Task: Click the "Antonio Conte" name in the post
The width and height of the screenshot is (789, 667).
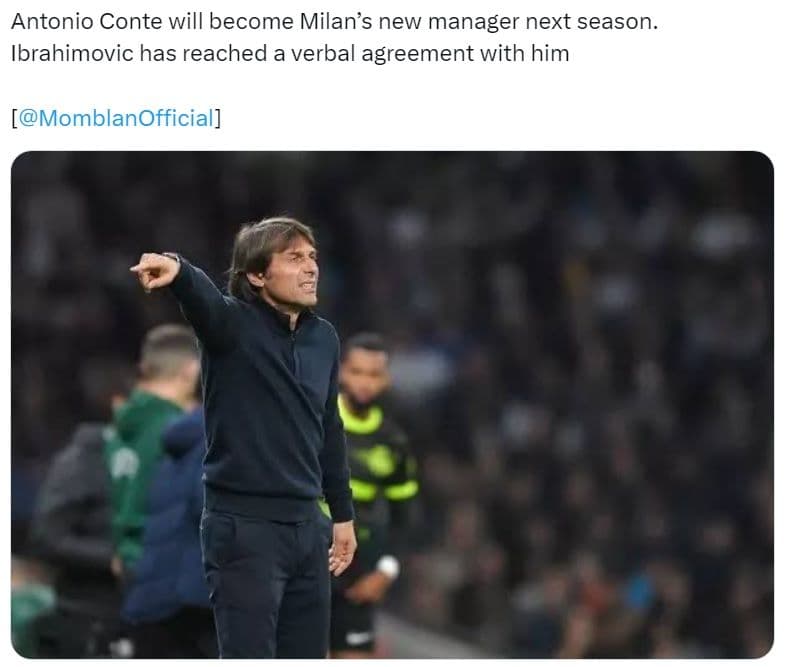Action: pos(86,22)
